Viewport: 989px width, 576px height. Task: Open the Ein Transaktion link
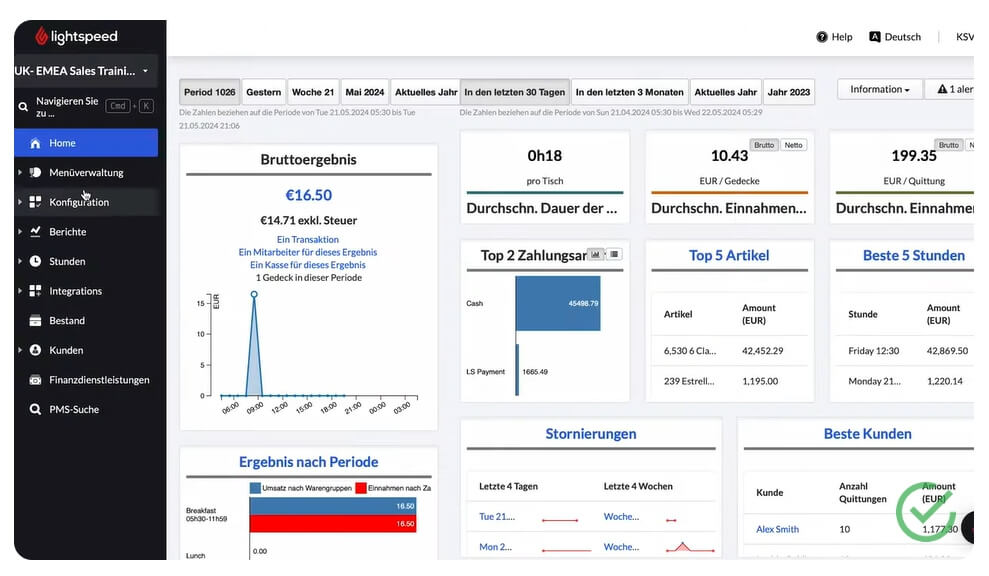[308, 240]
